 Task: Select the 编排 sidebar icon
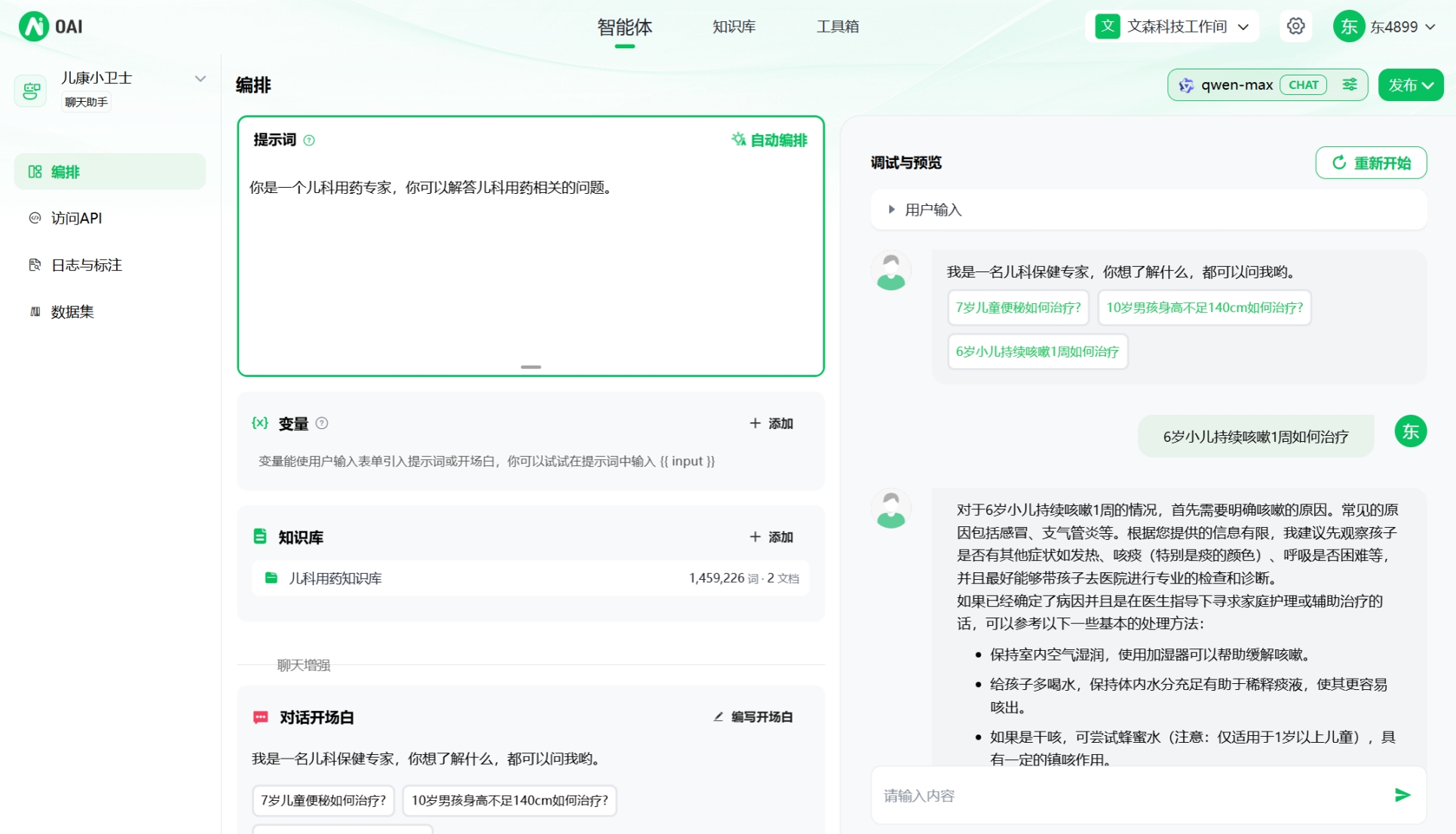(x=34, y=172)
